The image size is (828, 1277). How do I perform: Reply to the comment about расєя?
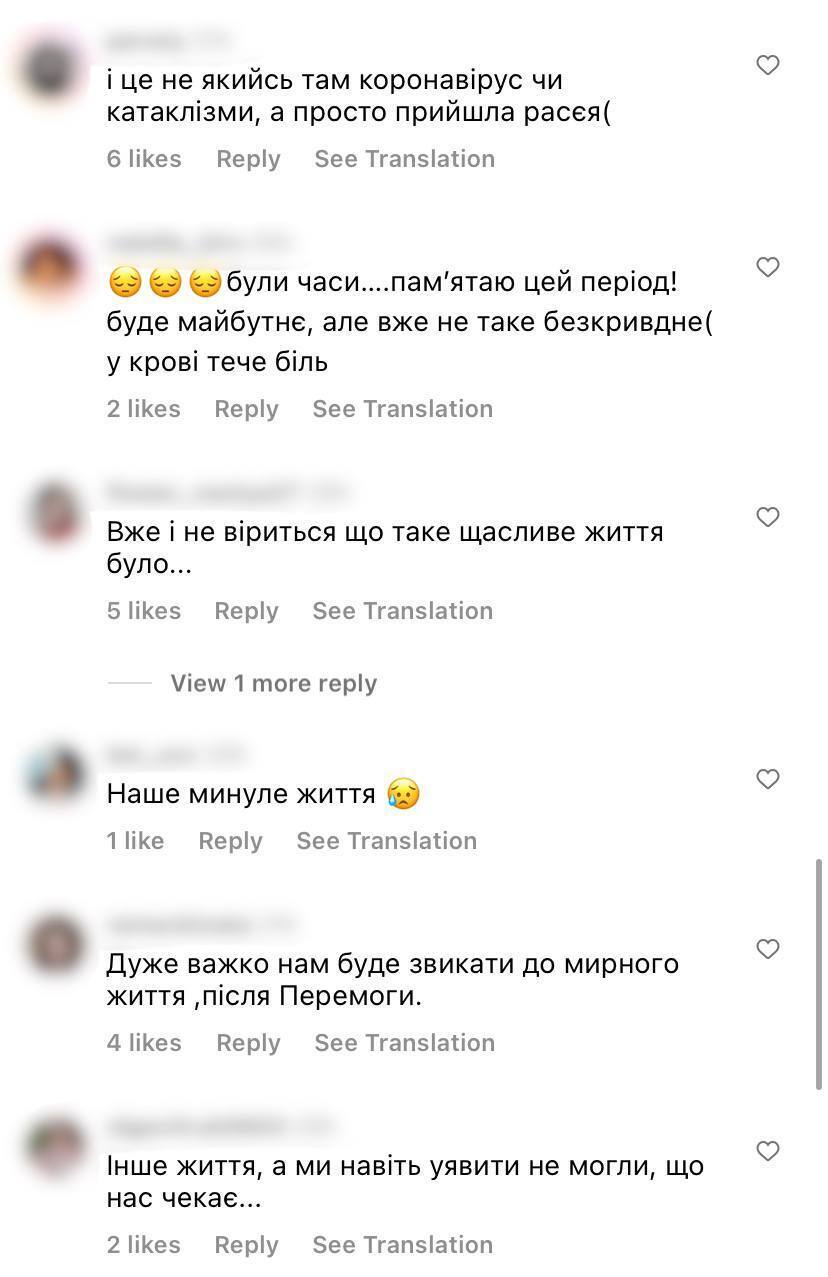click(248, 158)
